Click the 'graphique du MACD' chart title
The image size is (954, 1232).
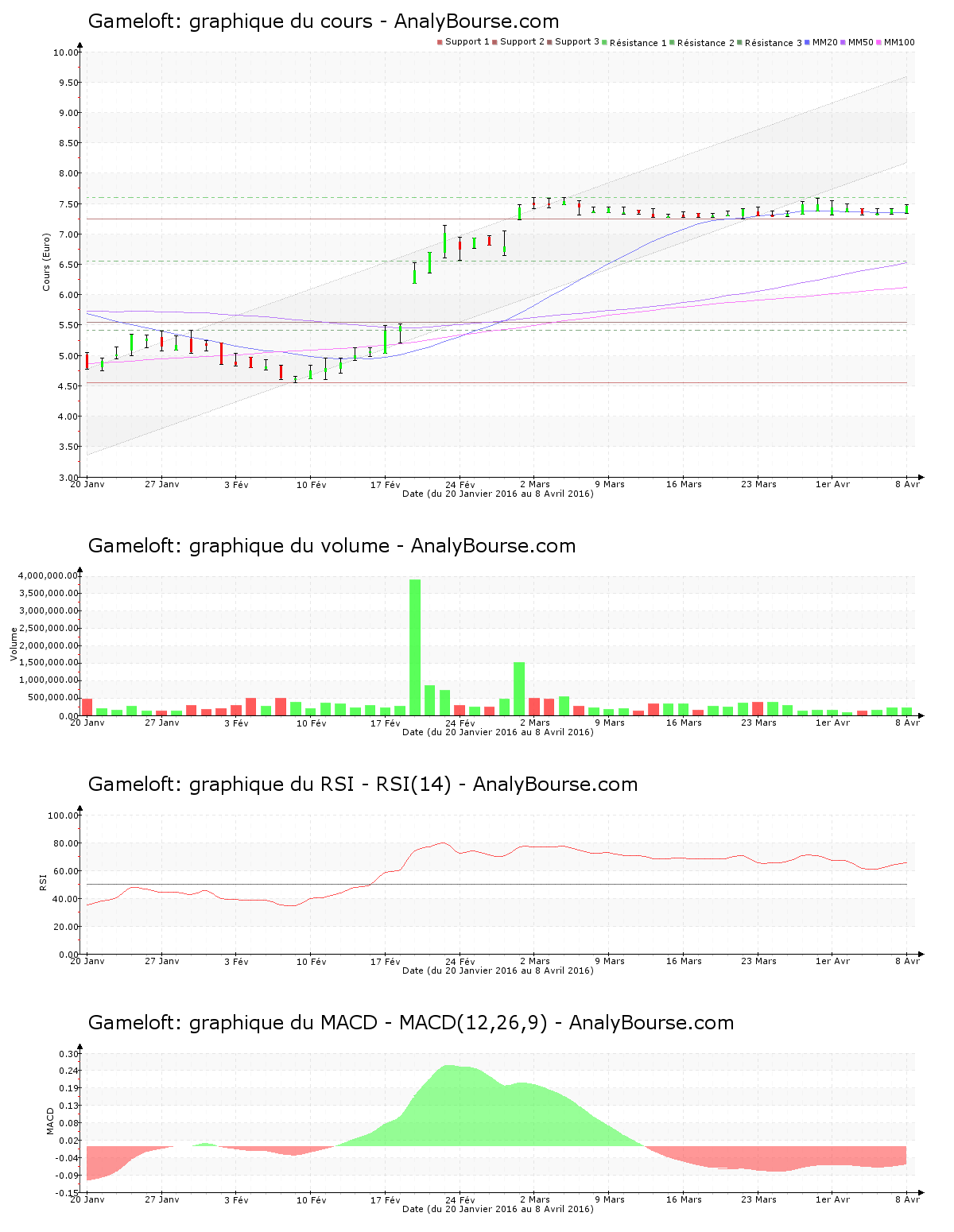[411, 1023]
